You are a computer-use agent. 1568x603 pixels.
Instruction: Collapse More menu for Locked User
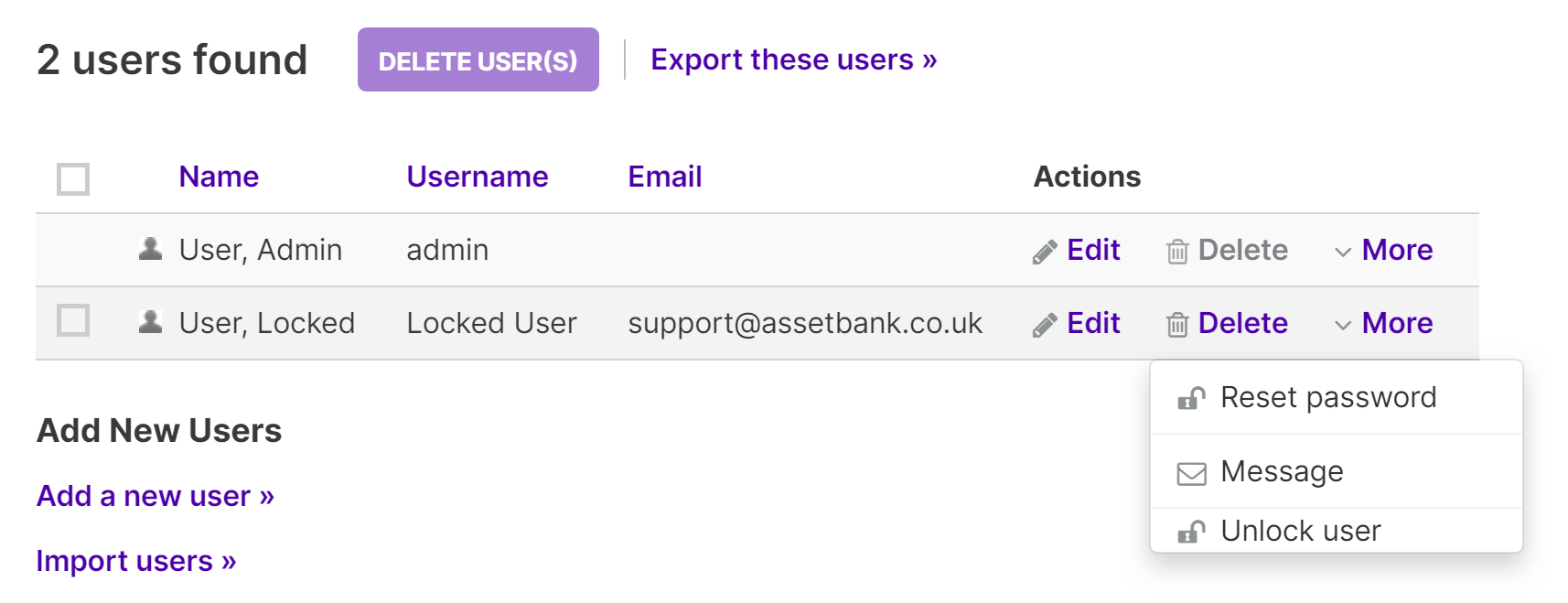[1384, 323]
